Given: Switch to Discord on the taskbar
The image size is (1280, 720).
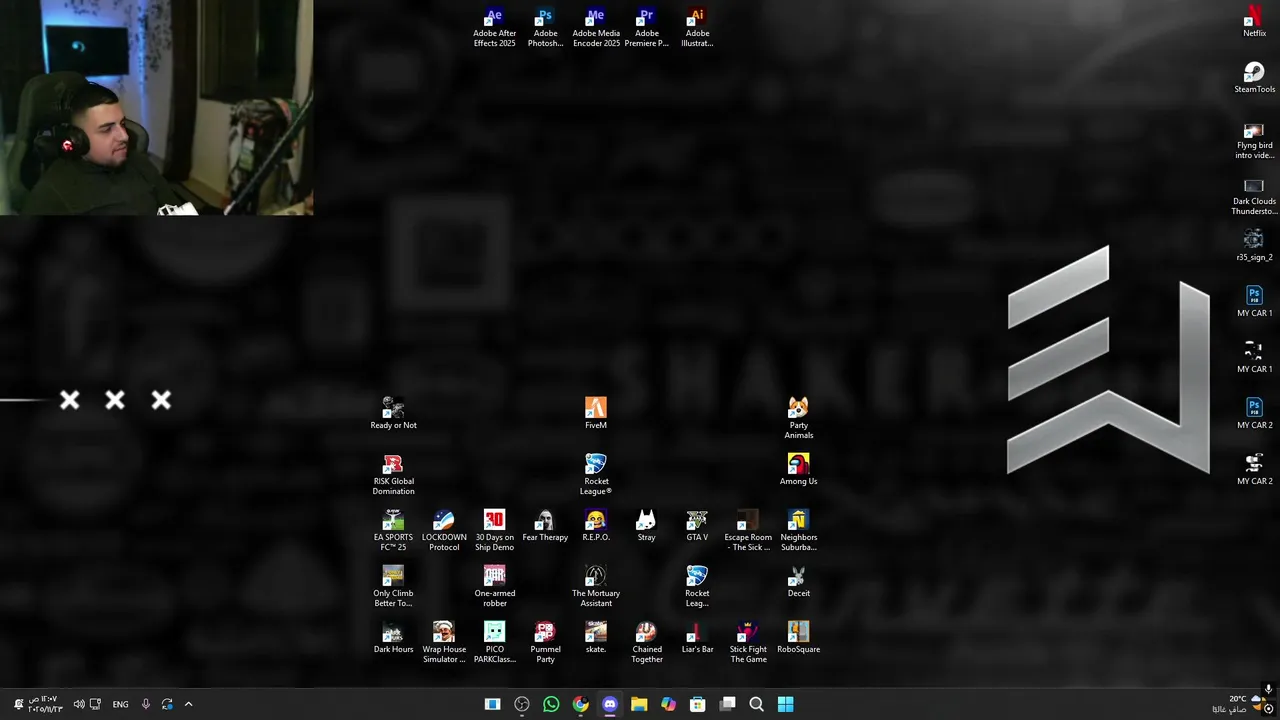Looking at the screenshot, I should point(610,704).
